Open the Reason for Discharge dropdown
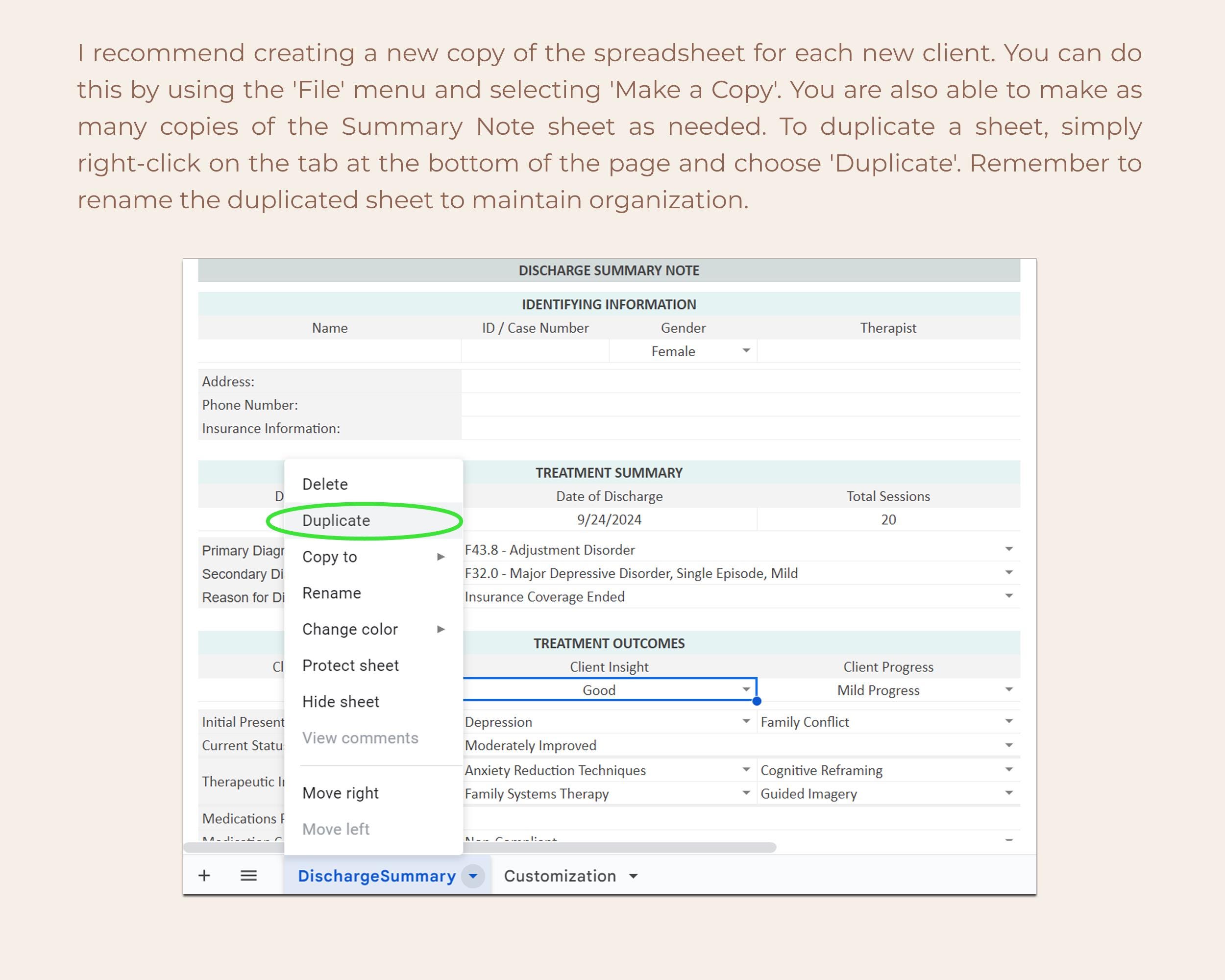Screen dimensions: 1225x980 1008,596
